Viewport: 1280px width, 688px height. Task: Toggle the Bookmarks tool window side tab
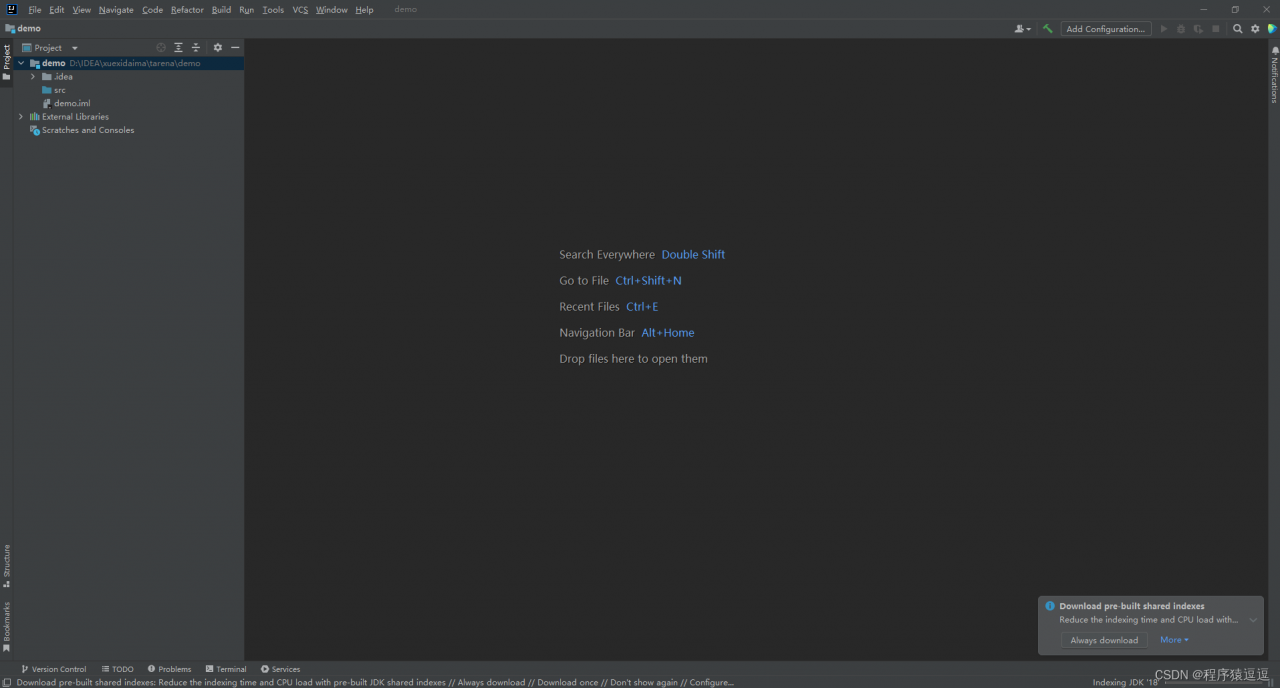pos(6,626)
